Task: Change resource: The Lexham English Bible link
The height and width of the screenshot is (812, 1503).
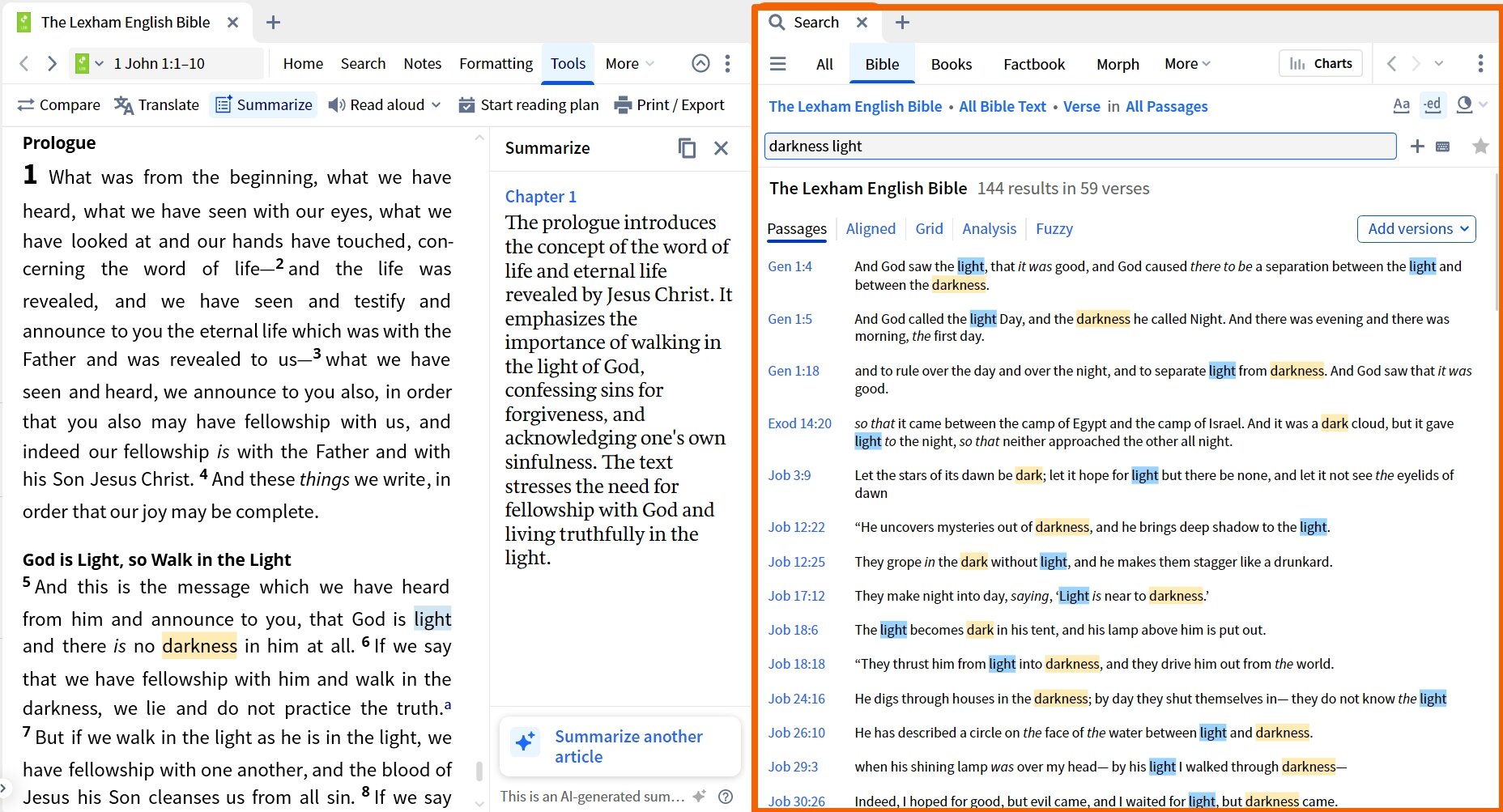Action: coord(855,106)
